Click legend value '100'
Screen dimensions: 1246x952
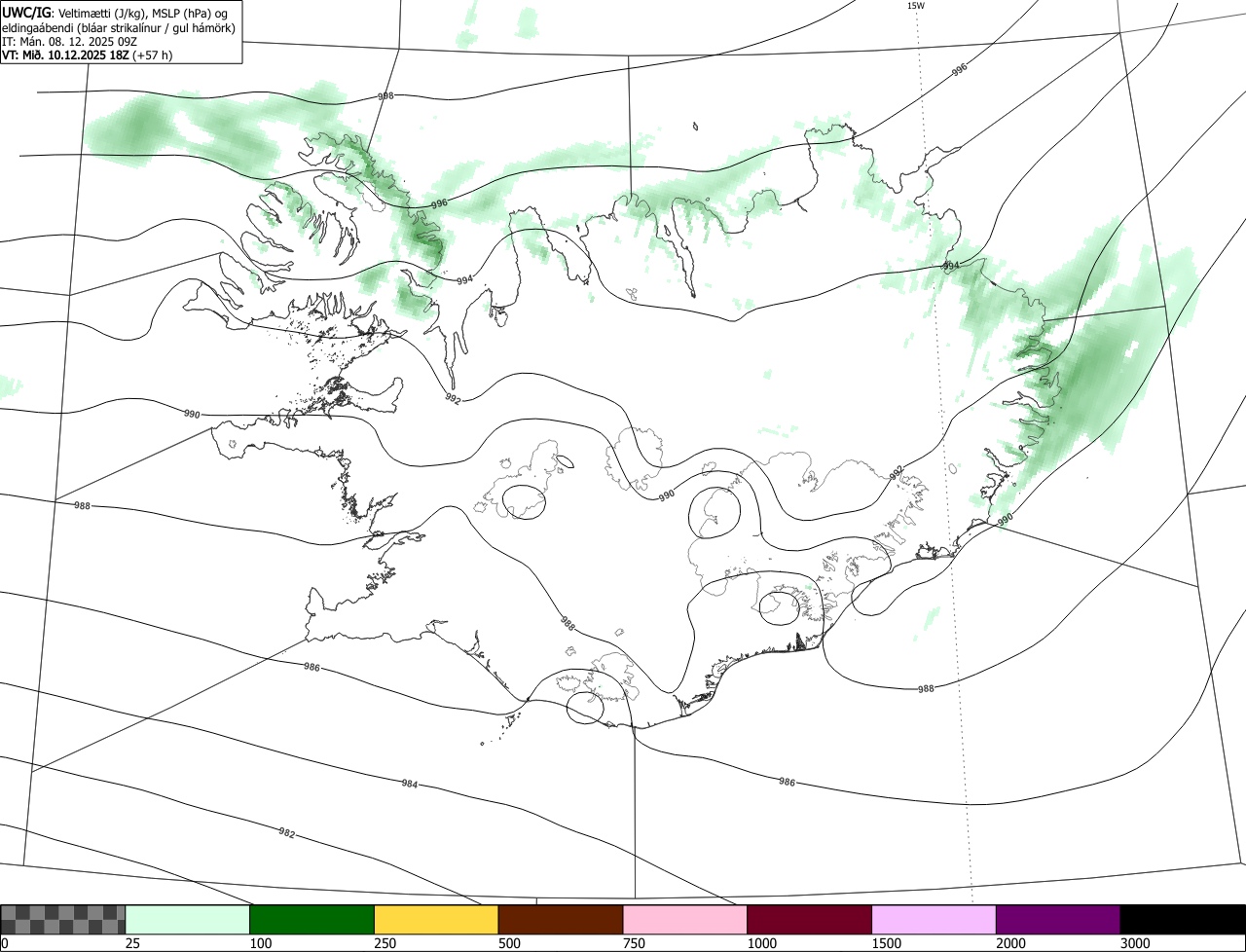click(x=261, y=943)
